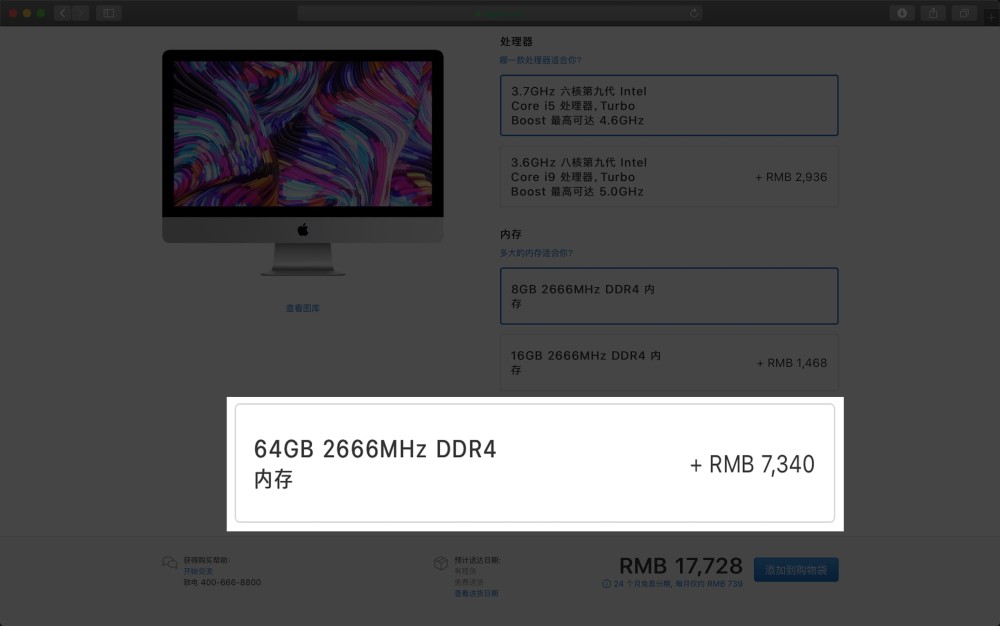
Task: Open the 查看送货日期 delivery dates link
Action: click(476, 593)
